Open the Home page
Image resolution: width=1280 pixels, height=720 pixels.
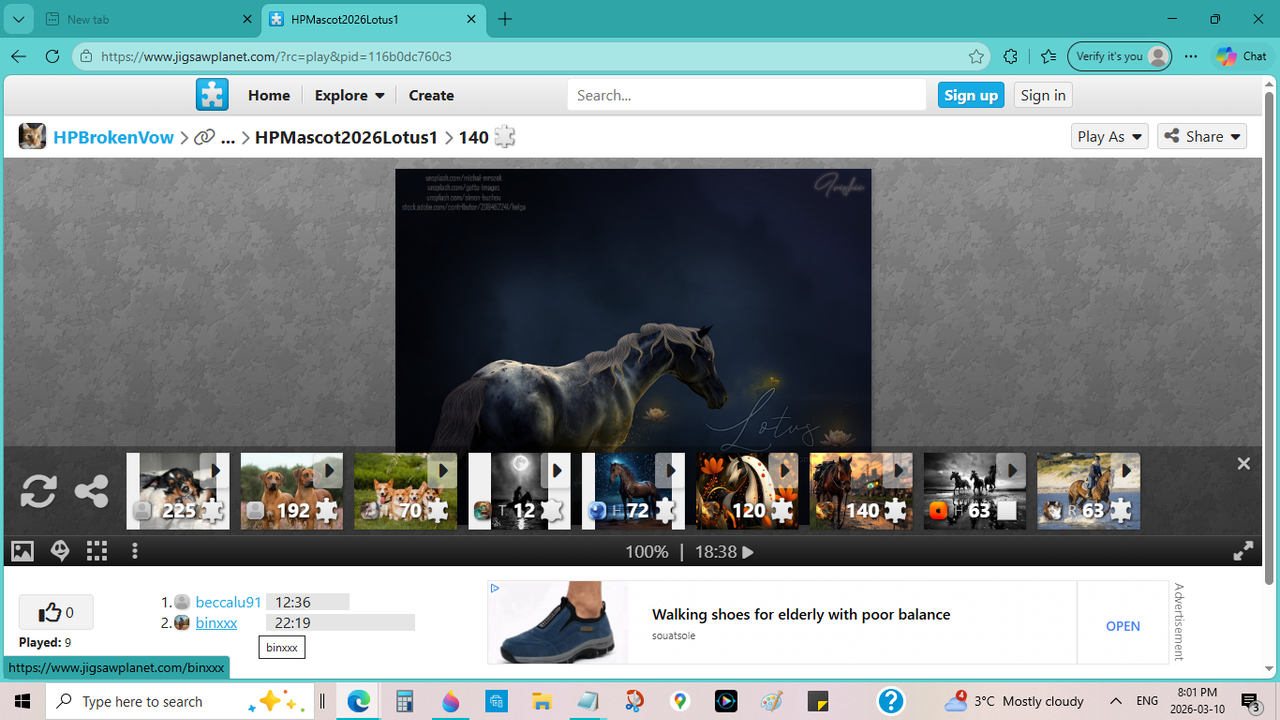click(269, 95)
